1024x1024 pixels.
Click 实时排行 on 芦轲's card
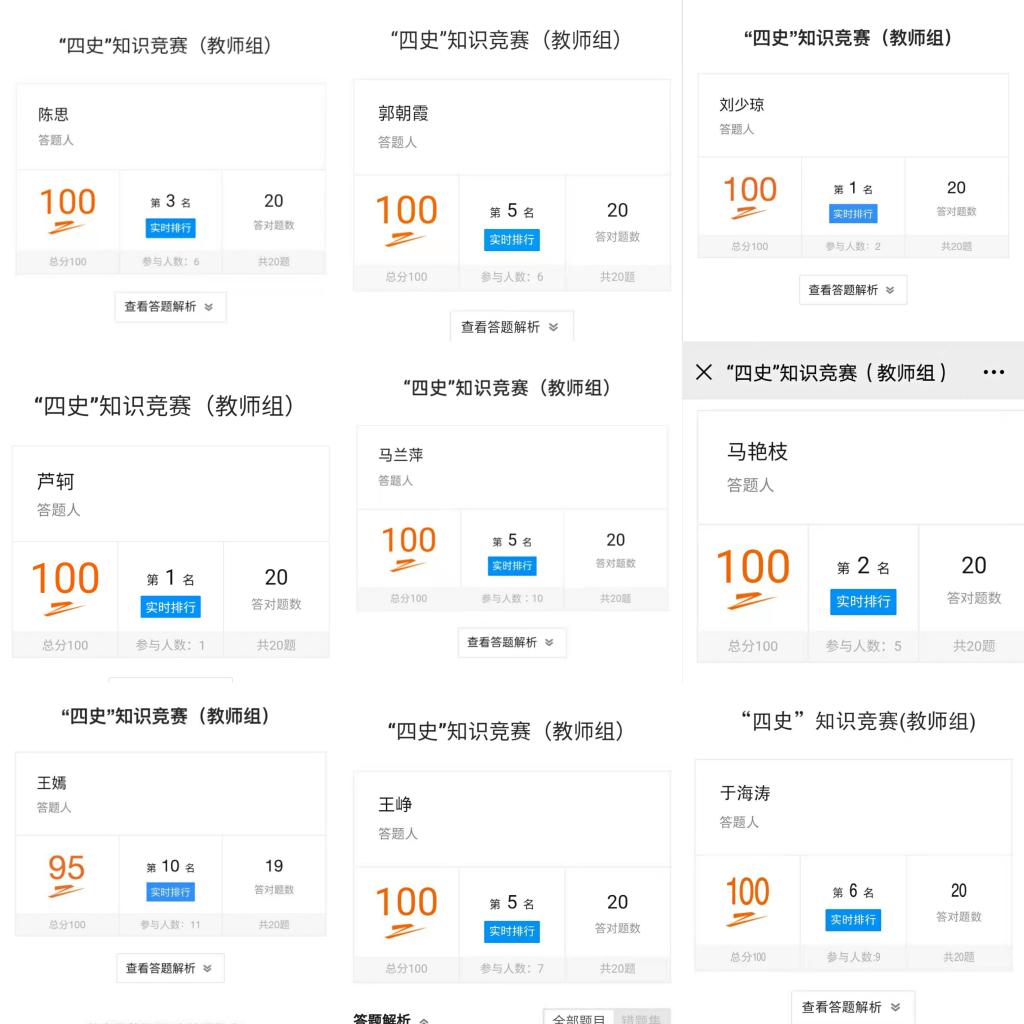click(x=170, y=607)
